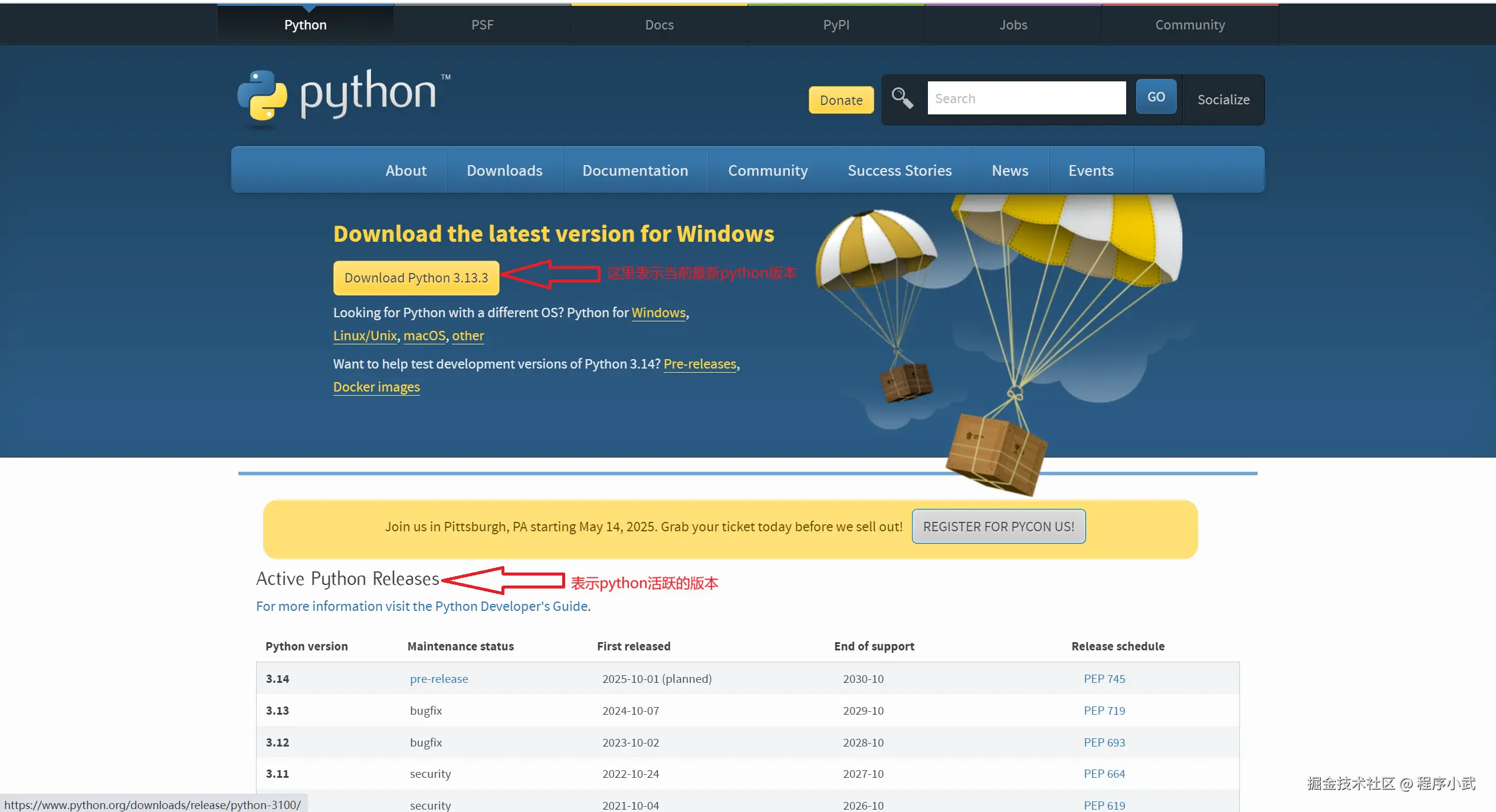1496x812 pixels.
Task: Open the Pre-releases link
Action: [x=700, y=364]
